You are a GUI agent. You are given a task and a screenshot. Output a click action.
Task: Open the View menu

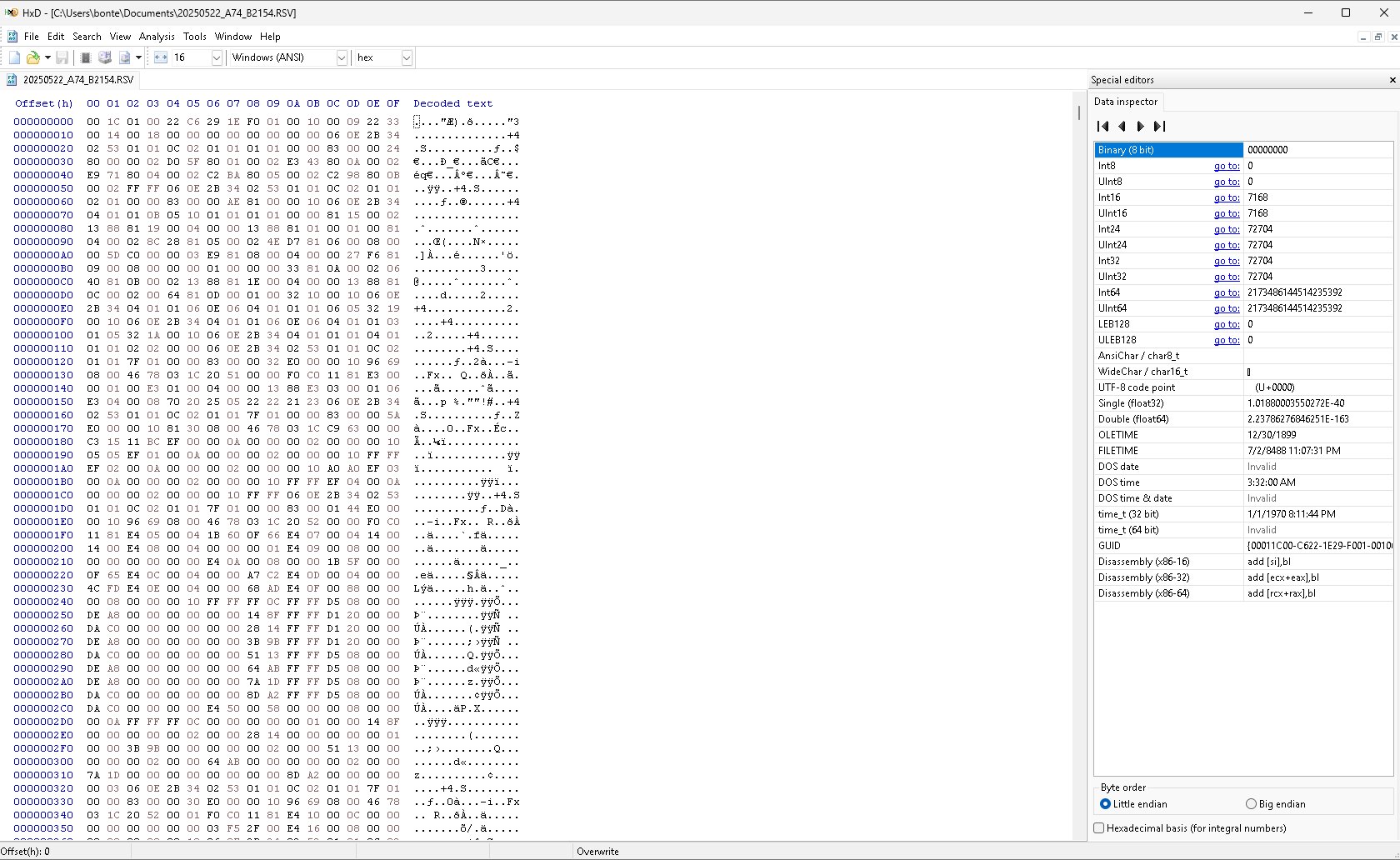coord(121,37)
